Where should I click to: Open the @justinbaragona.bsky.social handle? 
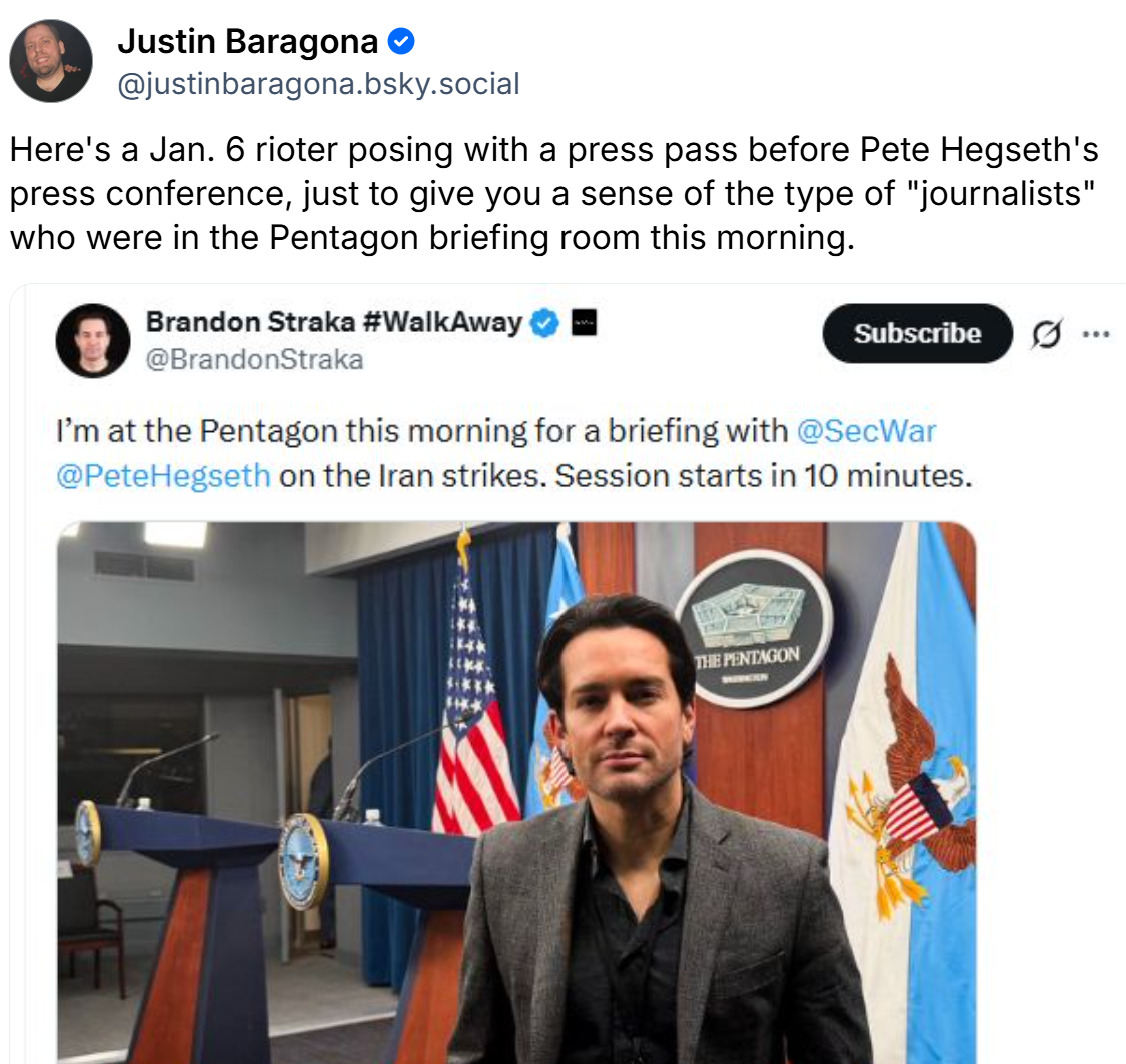point(318,84)
